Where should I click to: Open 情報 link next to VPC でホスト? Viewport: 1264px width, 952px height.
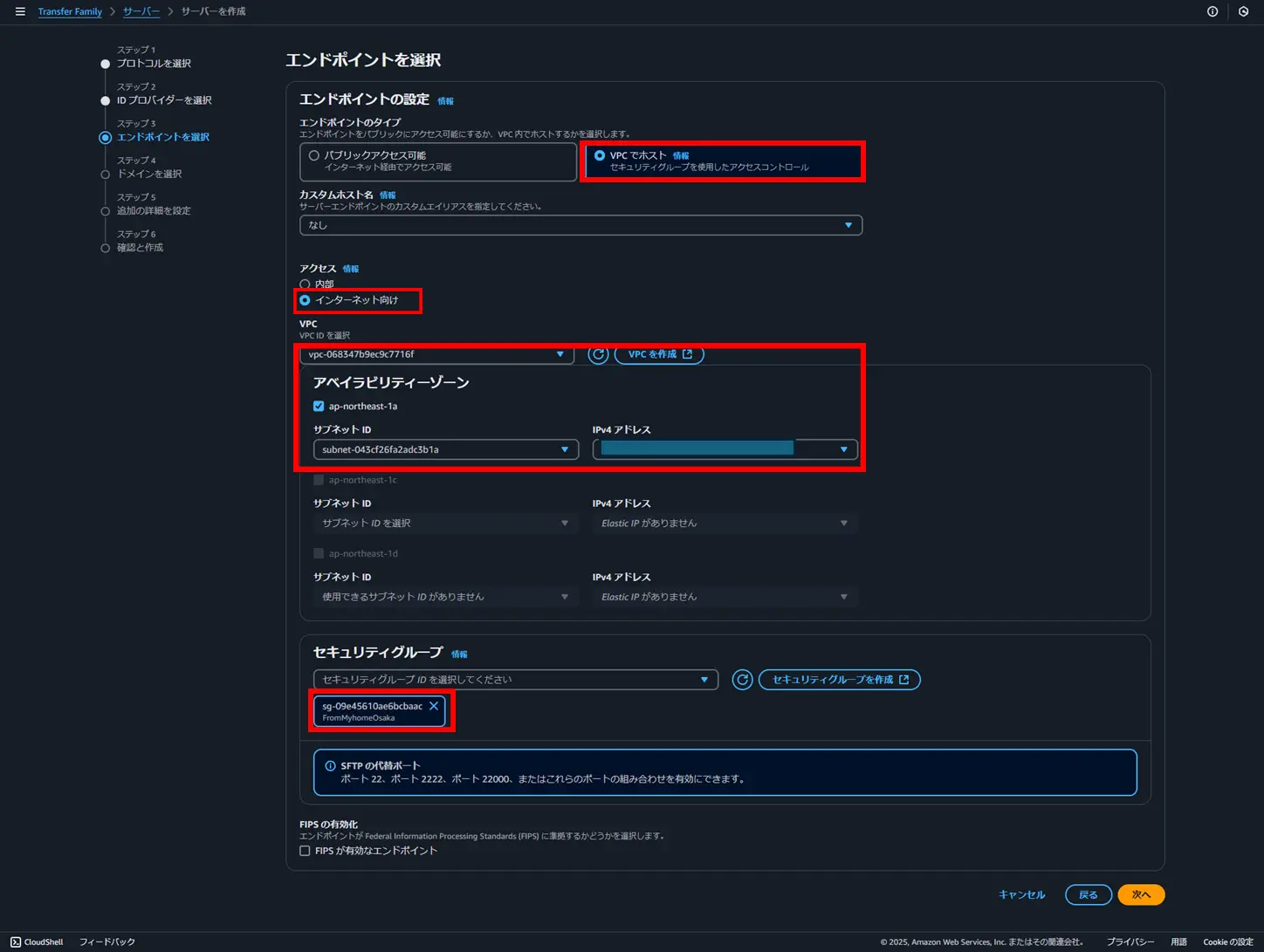[x=681, y=155]
